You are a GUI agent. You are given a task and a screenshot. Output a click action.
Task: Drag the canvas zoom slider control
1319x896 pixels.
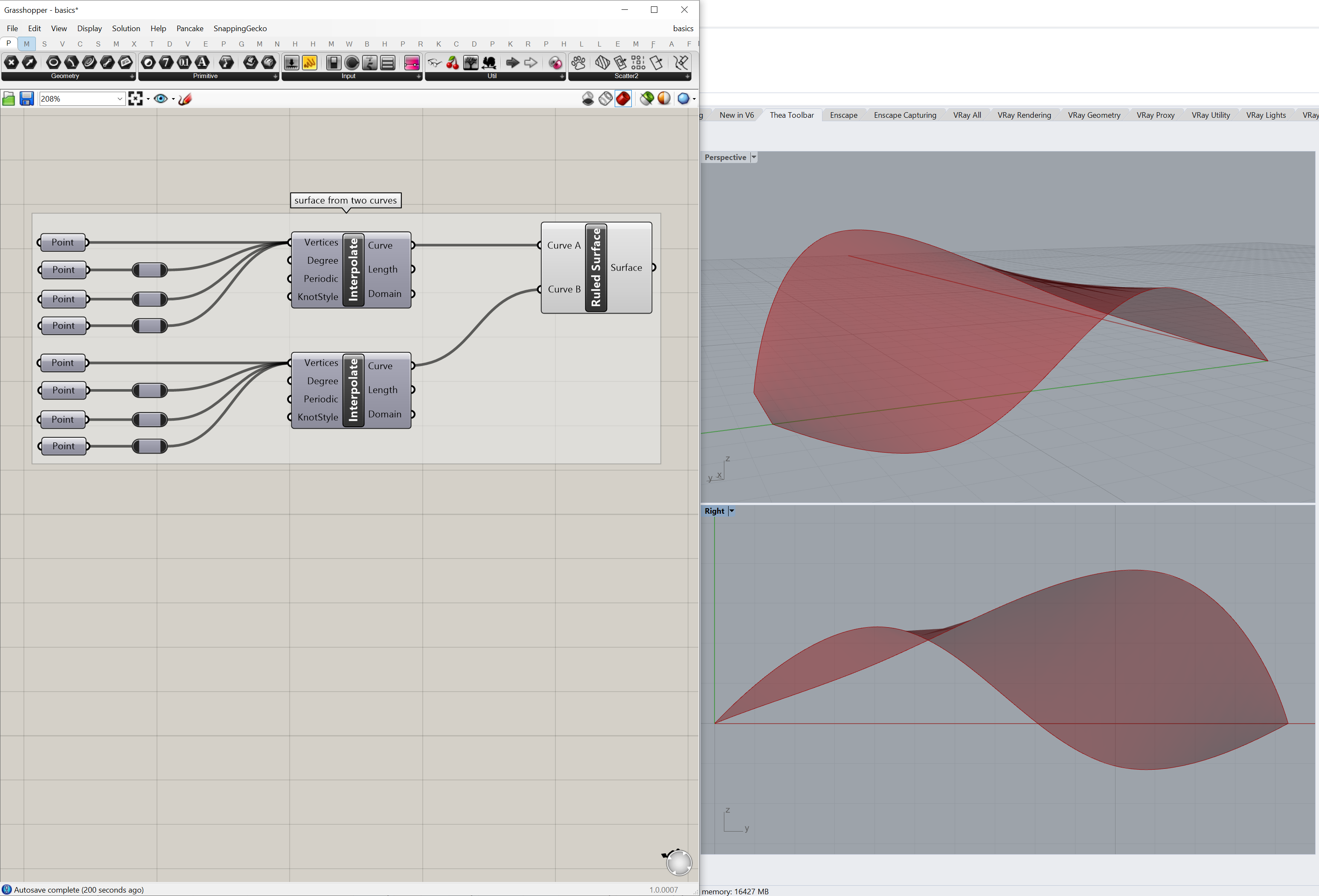click(x=80, y=98)
